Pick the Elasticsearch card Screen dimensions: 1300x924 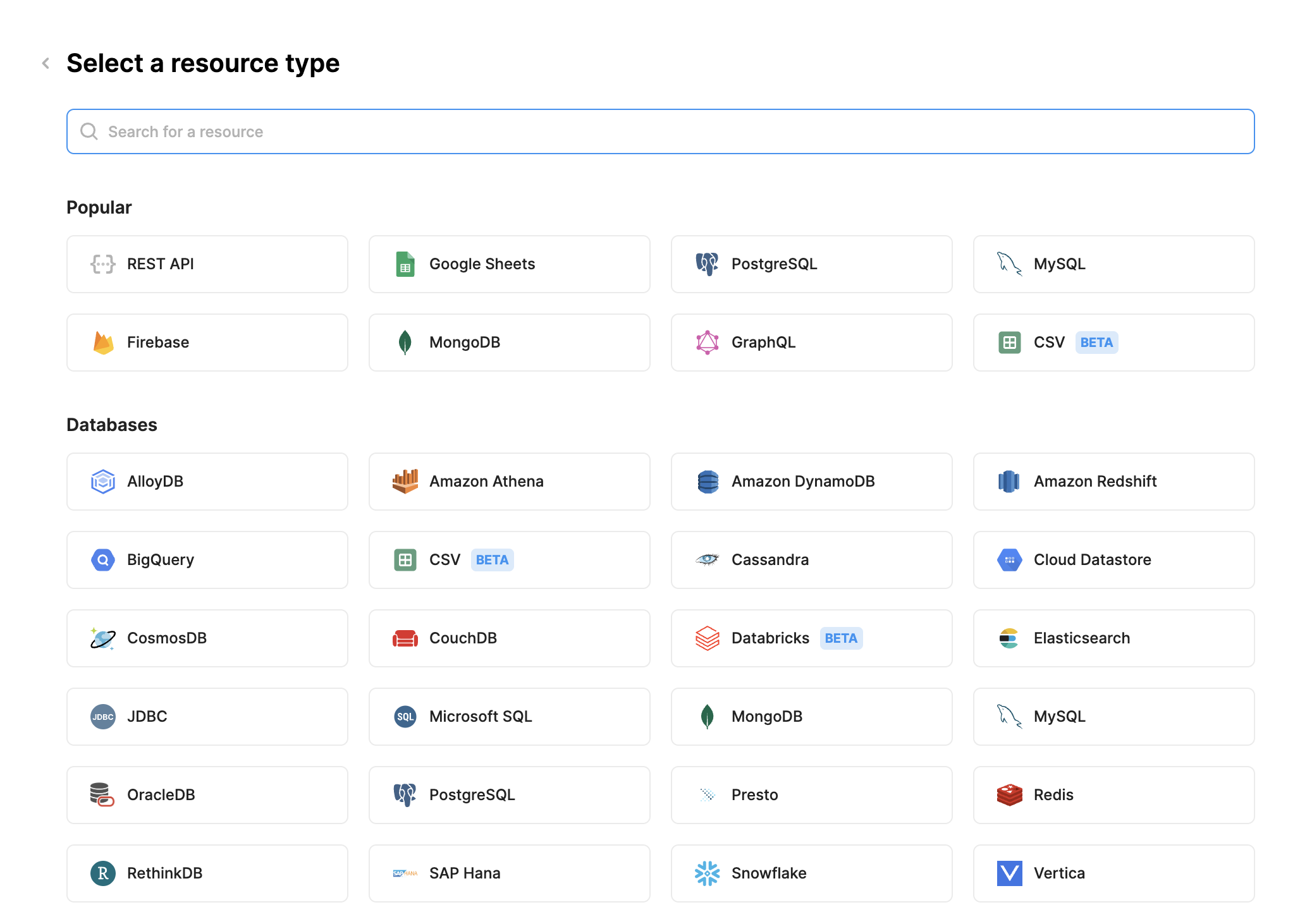pyautogui.click(x=1113, y=638)
